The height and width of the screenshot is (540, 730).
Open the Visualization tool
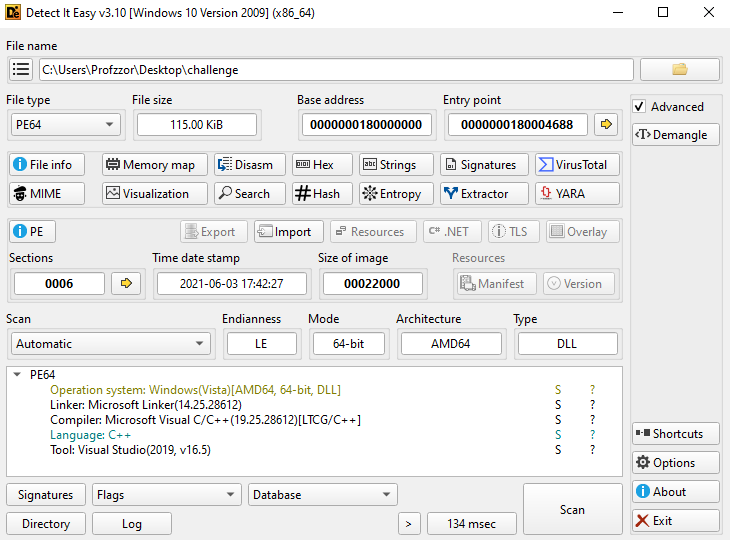coord(155,194)
